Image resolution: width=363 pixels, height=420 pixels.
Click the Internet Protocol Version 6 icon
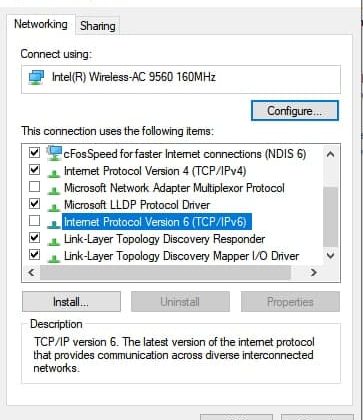click(54, 223)
